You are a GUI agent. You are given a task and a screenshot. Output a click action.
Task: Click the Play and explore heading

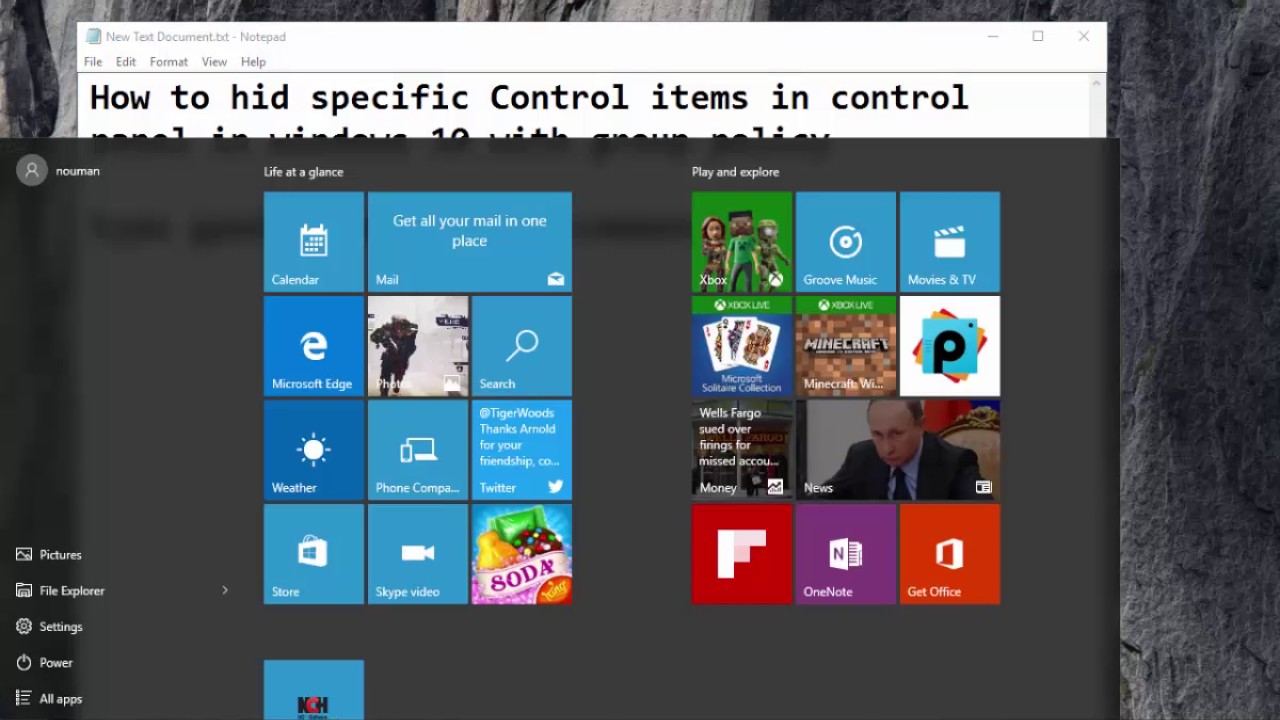(735, 172)
